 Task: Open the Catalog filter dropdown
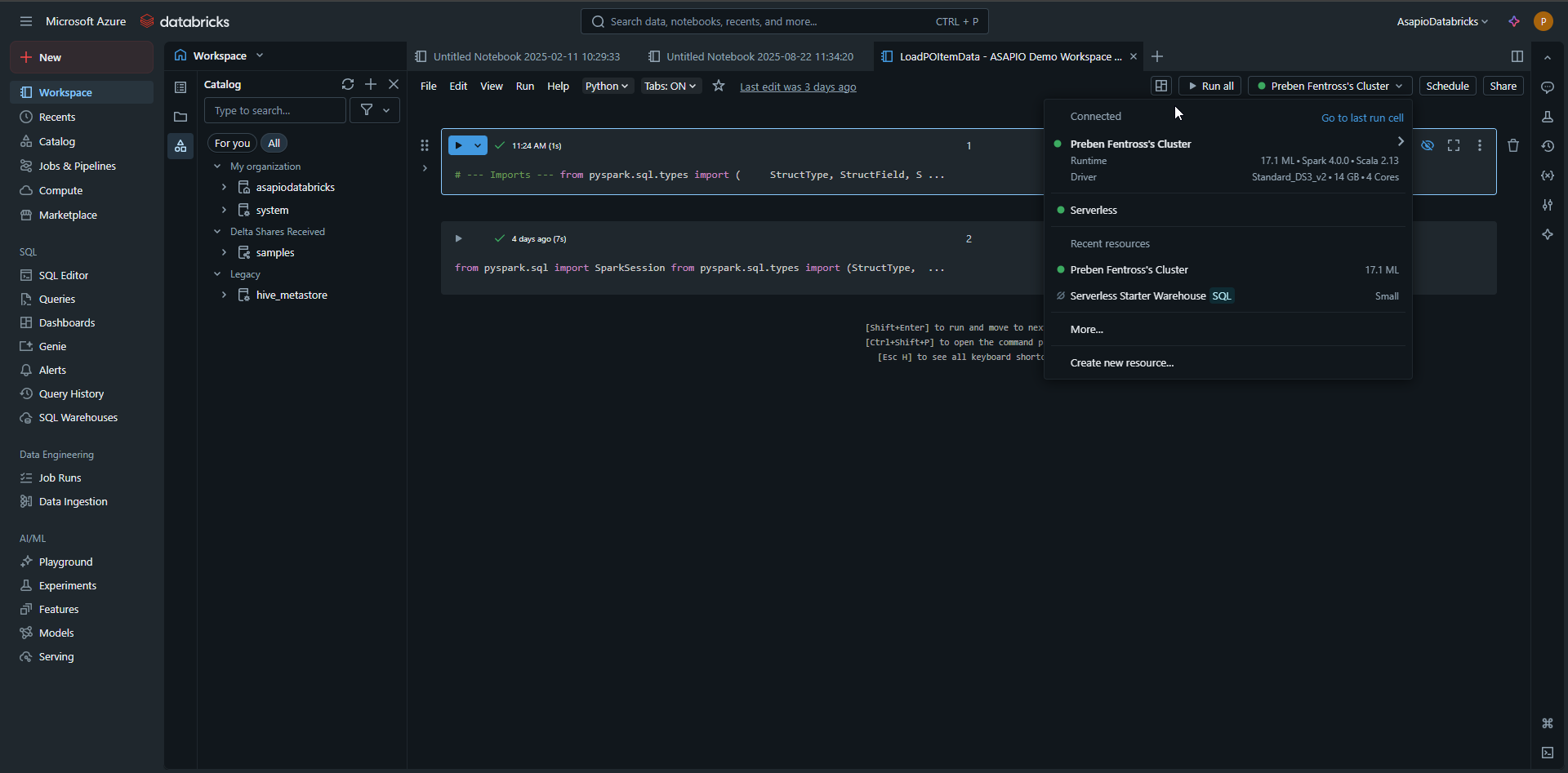(375, 110)
